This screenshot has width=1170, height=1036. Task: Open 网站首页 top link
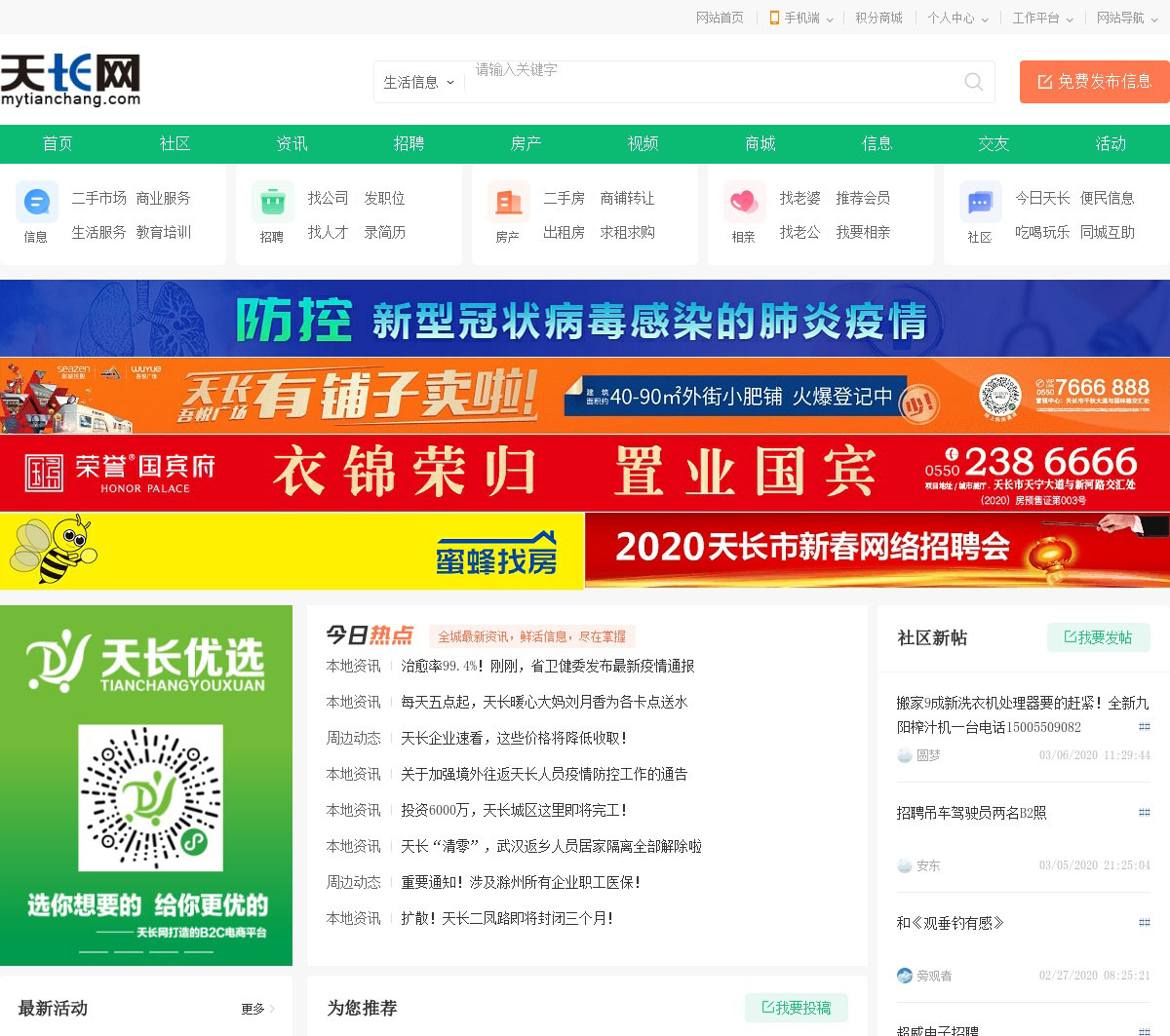720,18
